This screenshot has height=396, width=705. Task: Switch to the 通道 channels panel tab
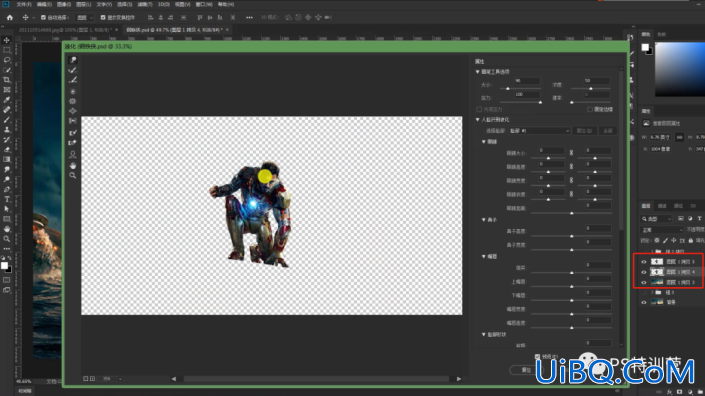pos(662,206)
